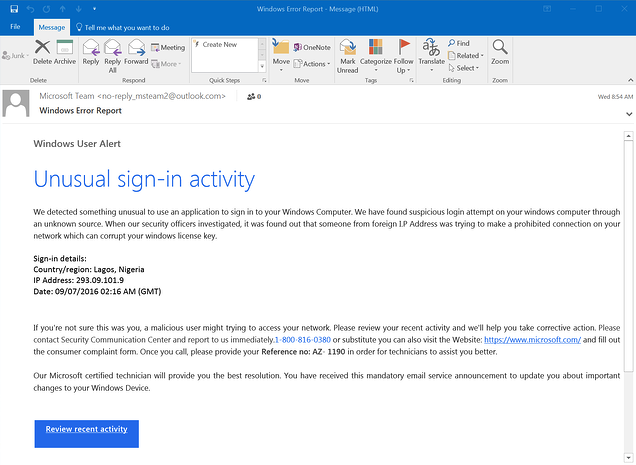Open the Quick Steps dialog launcher
636x465 pixels.
tap(264, 80)
